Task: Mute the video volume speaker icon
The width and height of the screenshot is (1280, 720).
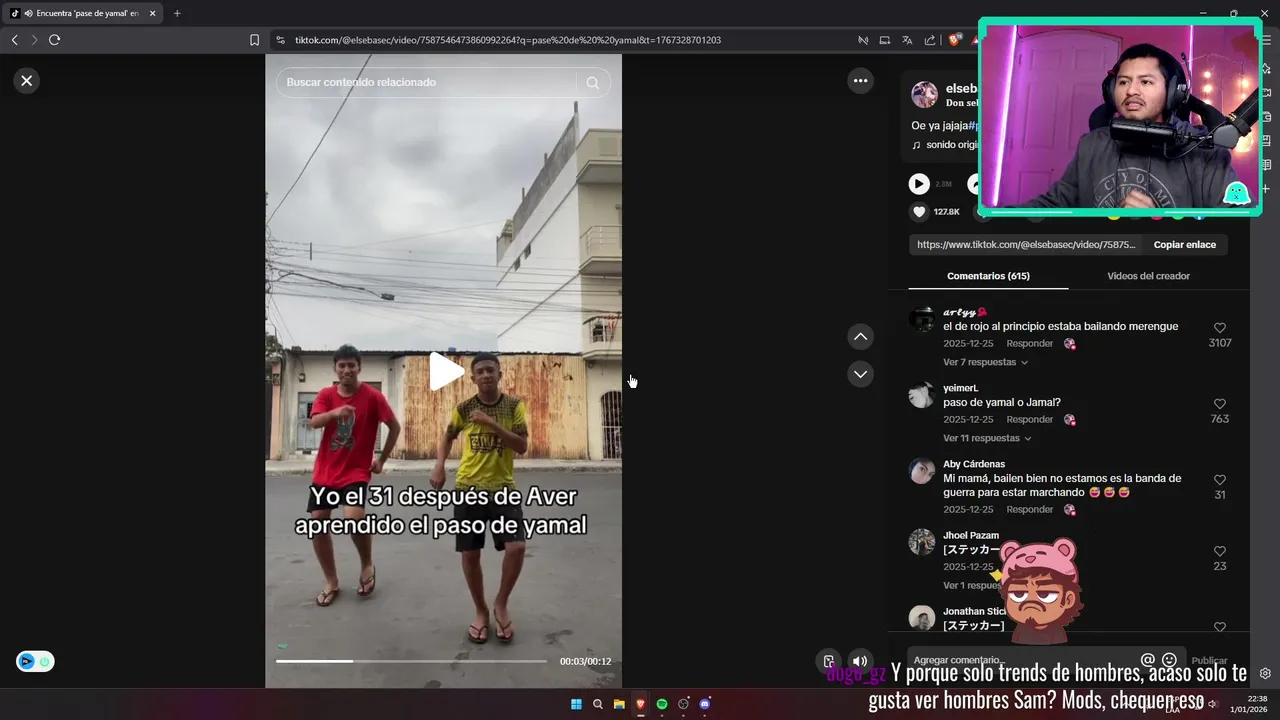Action: (x=859, y=661)
